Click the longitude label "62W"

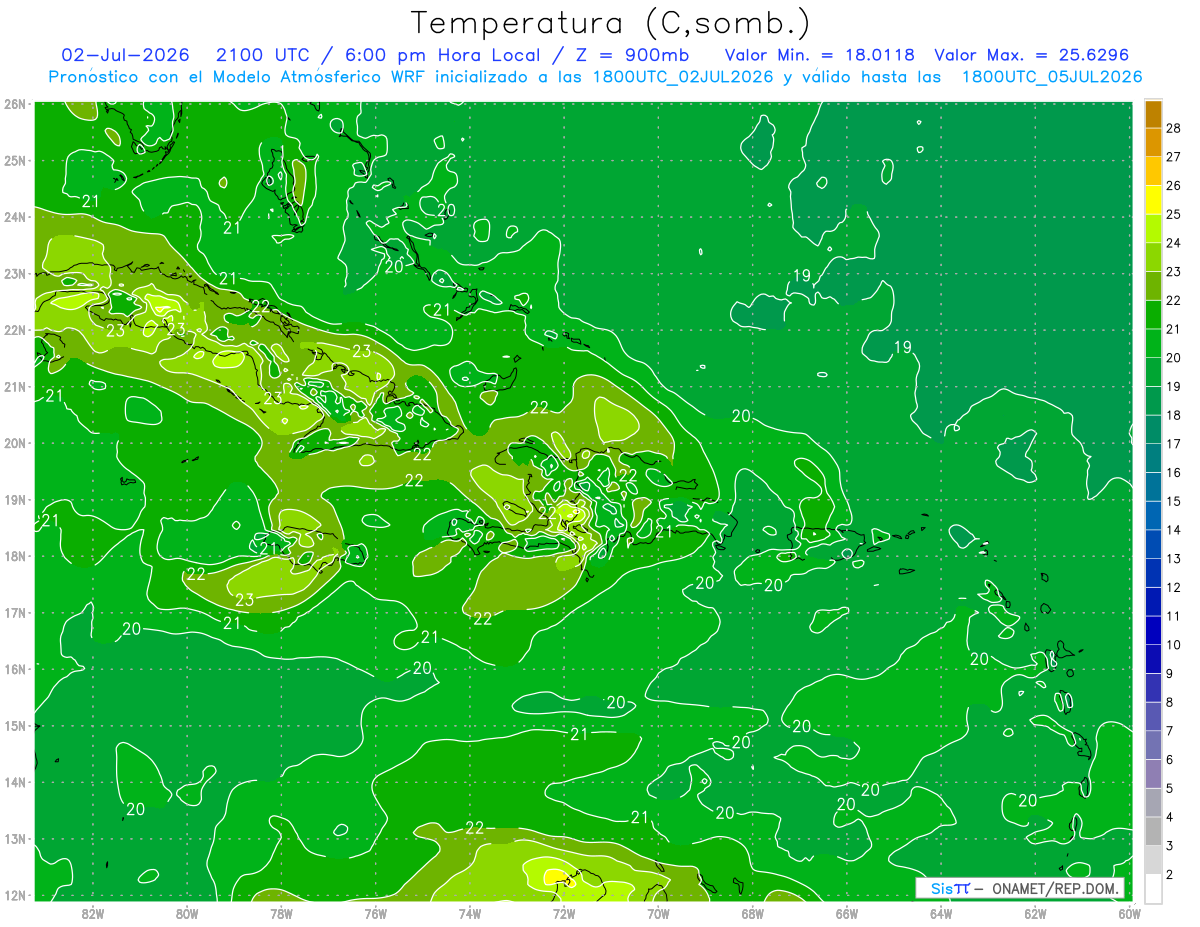click(1035, 913)
